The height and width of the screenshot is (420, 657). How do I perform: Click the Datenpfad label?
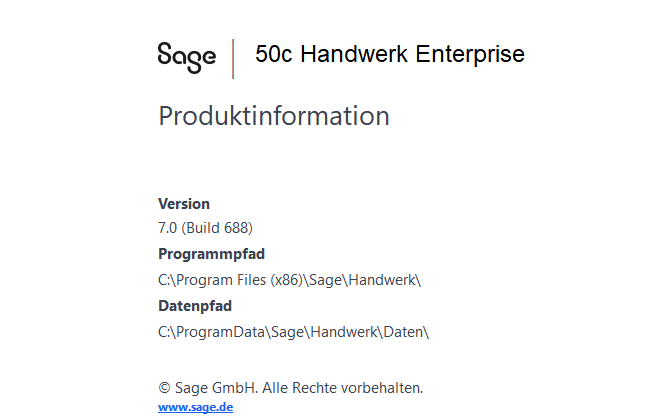(x=195, y=306)
